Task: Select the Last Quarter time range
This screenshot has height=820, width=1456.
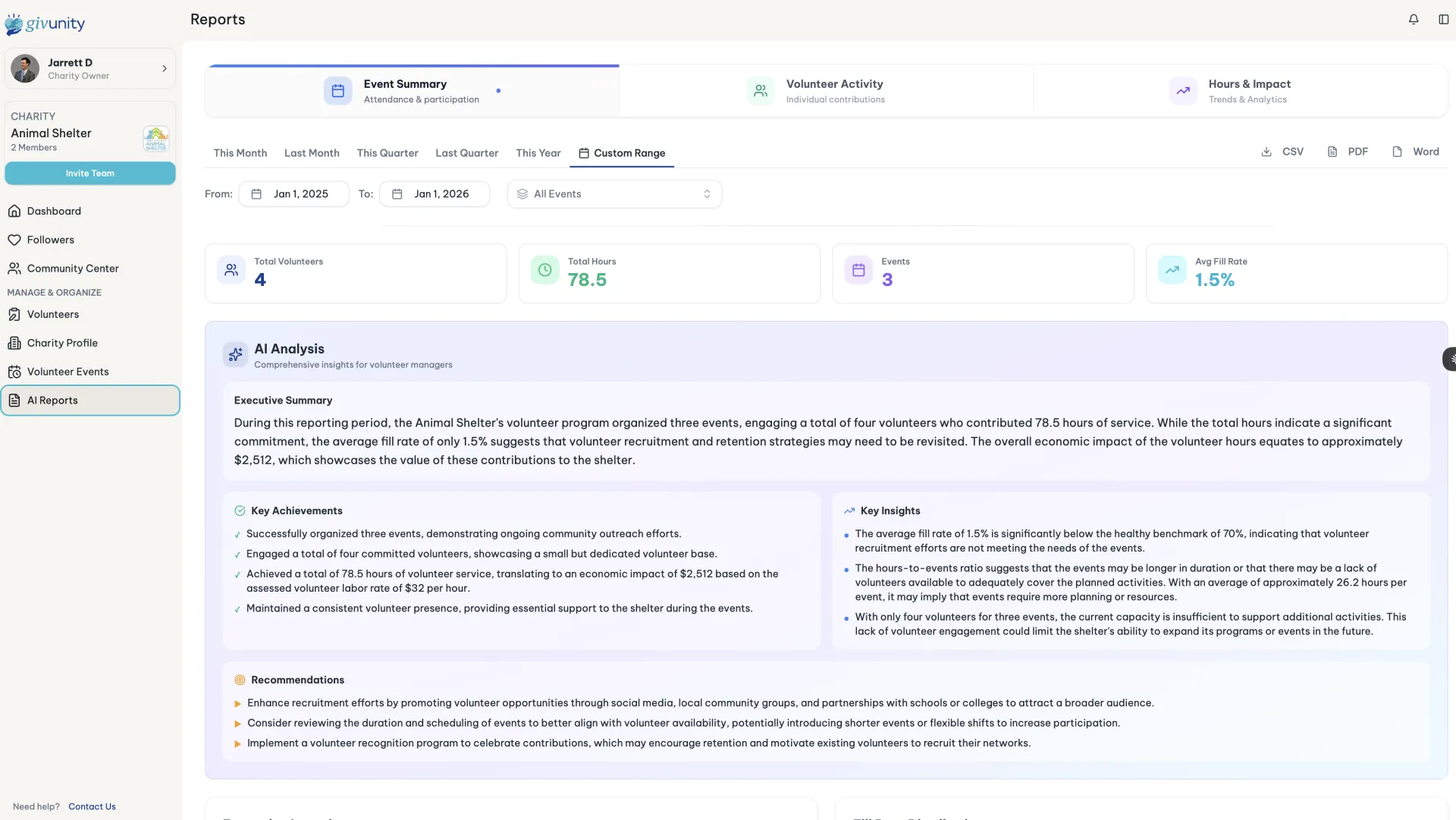Action: coord(466,152)
